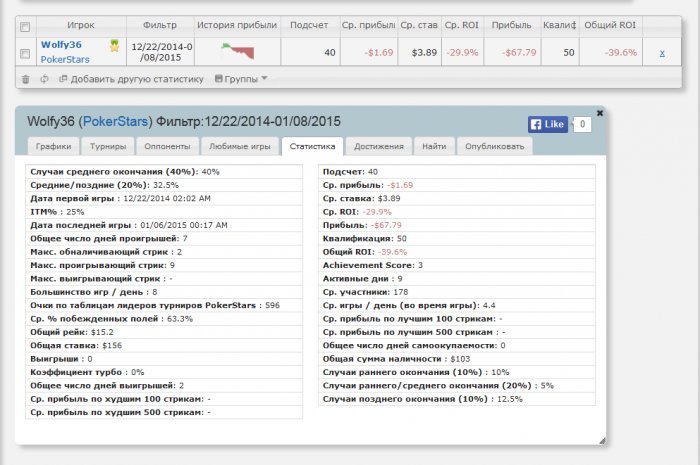Click Добавить другую статистику link
The height and width of the screenshot is (465, 700).
(132, 79)
